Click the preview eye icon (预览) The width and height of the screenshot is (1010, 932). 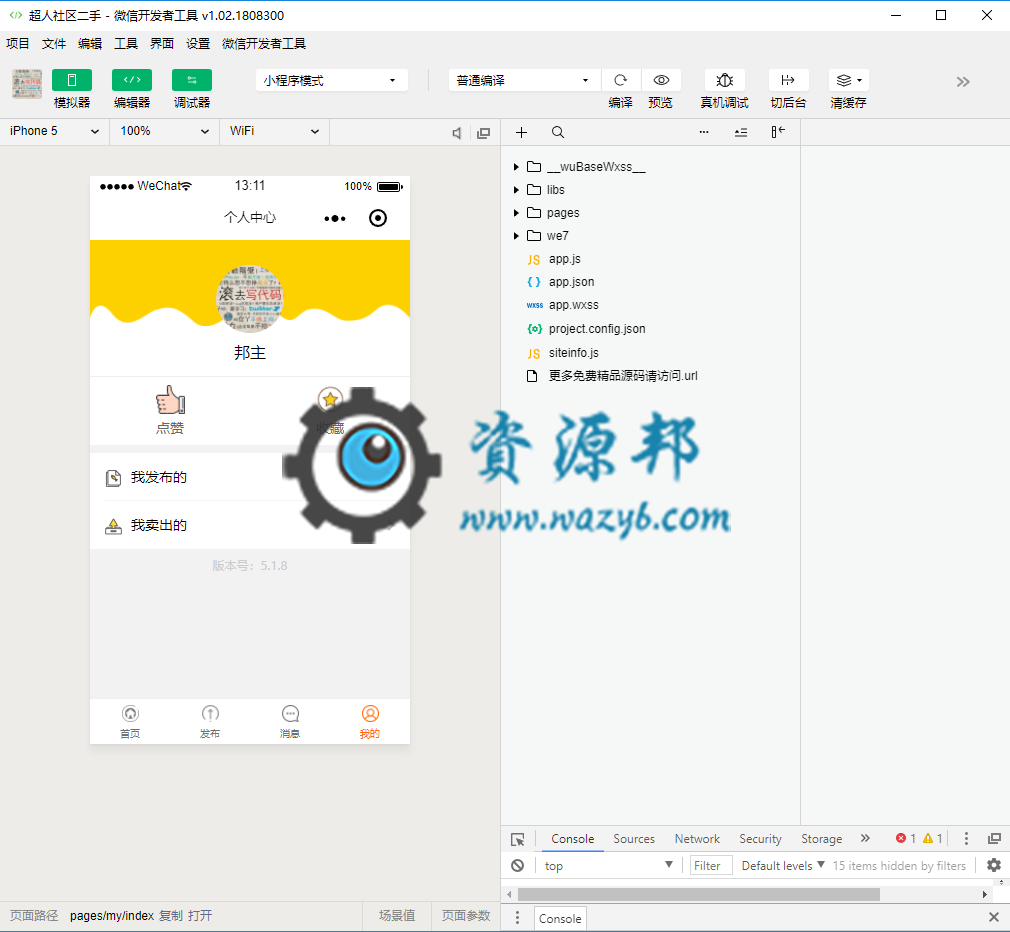661,80
